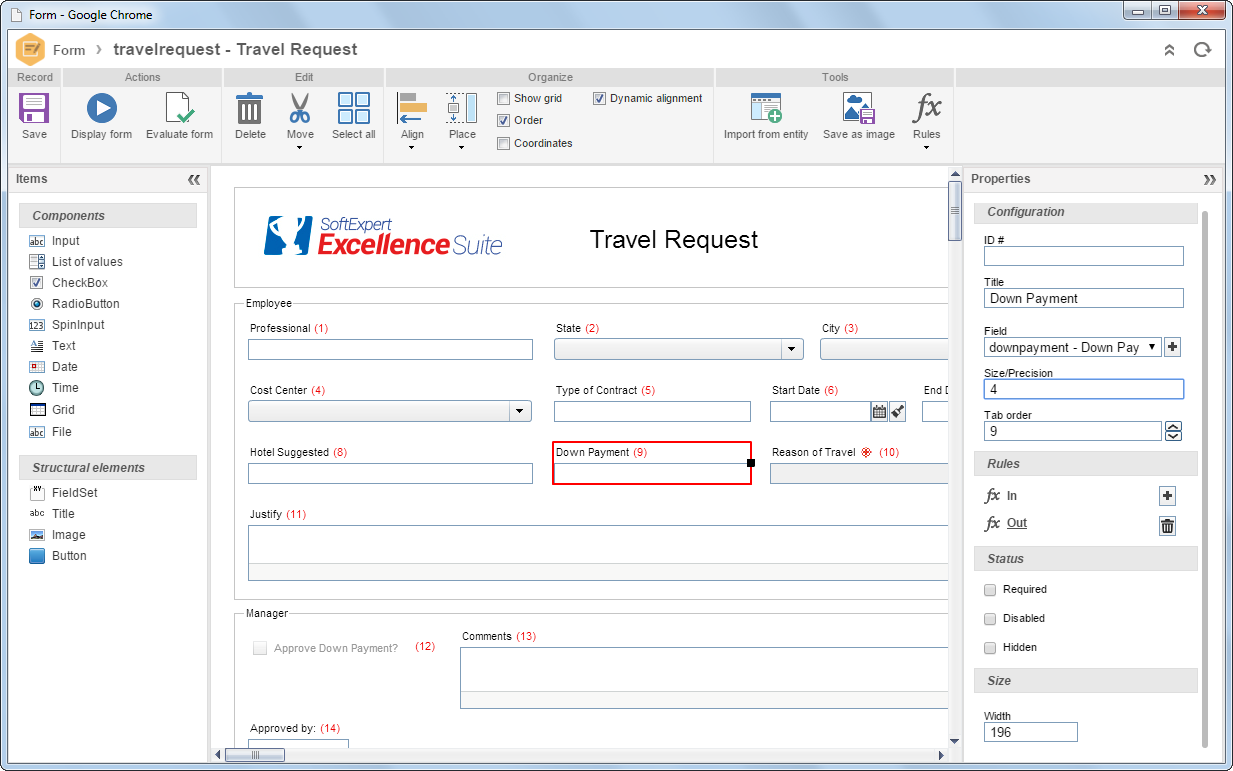1233x771 pixels.
Task: Open the Out rule link
Action: pos(1017,523)
